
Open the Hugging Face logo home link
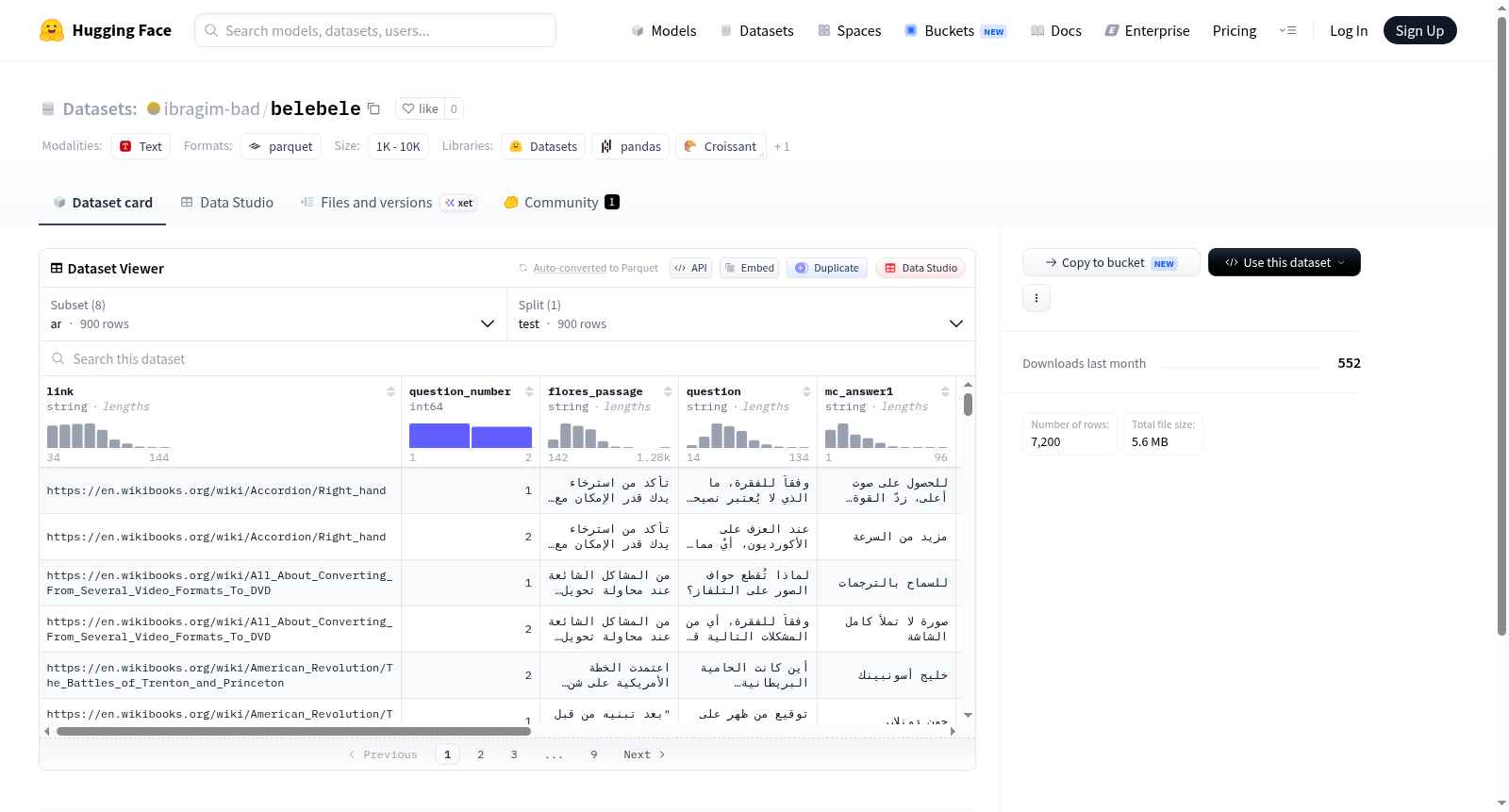tap(106, 30)
